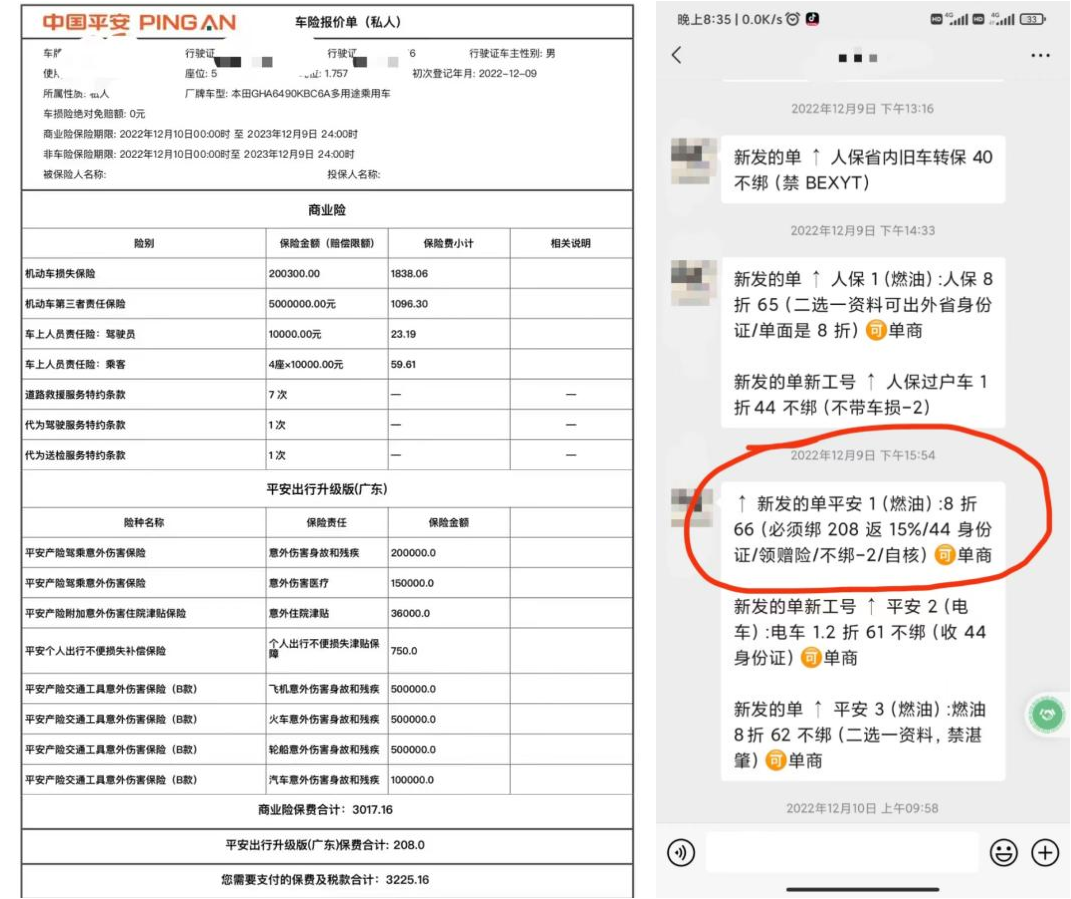Viewport: 1071px width, 899px height.
Task: Open the chat three-dot more menu
Action: 1040,55
